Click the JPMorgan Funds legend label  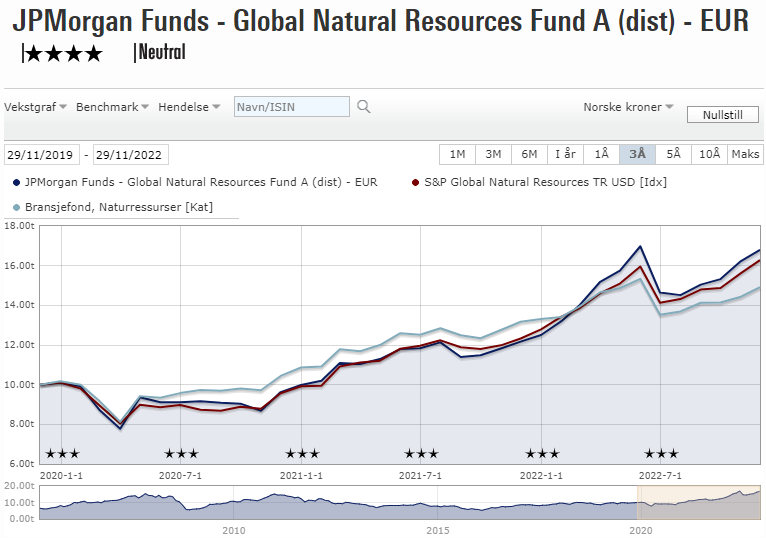201,182
